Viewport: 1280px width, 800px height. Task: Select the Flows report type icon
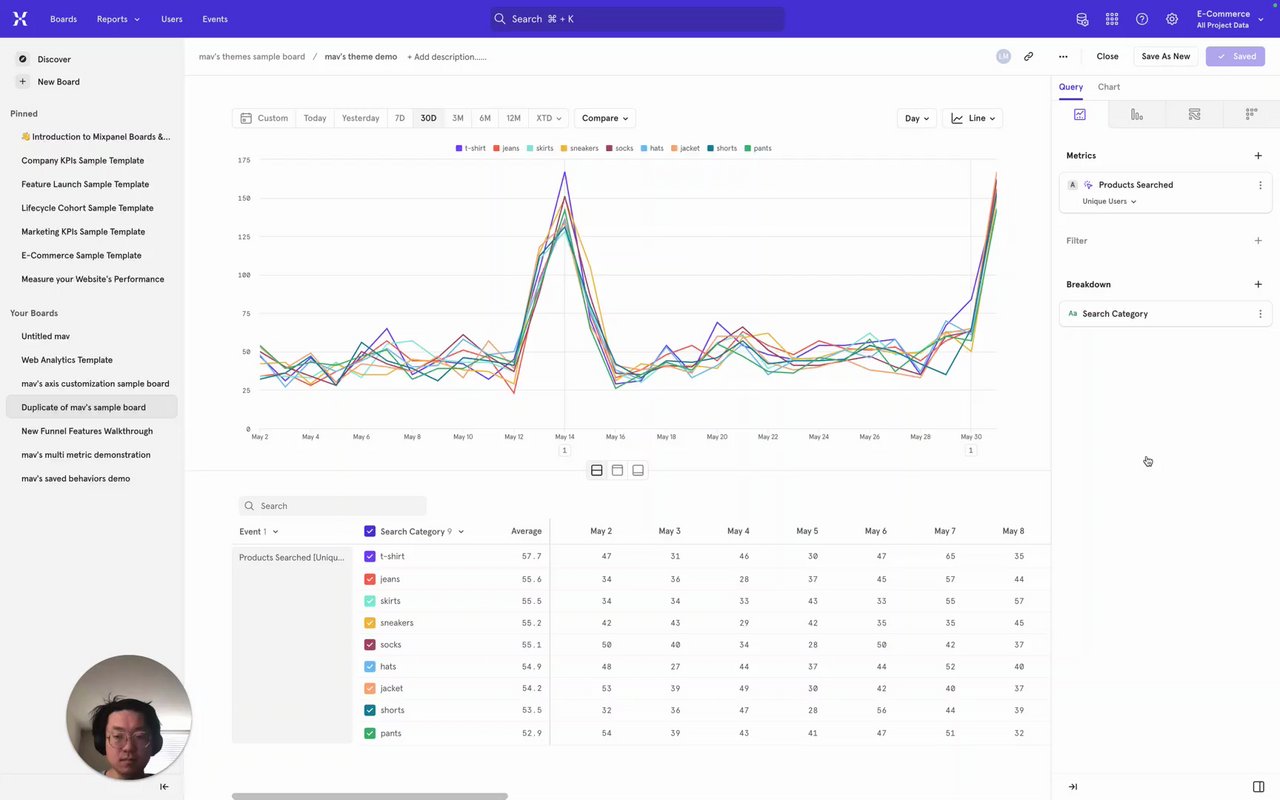[x=1194, y=115]
